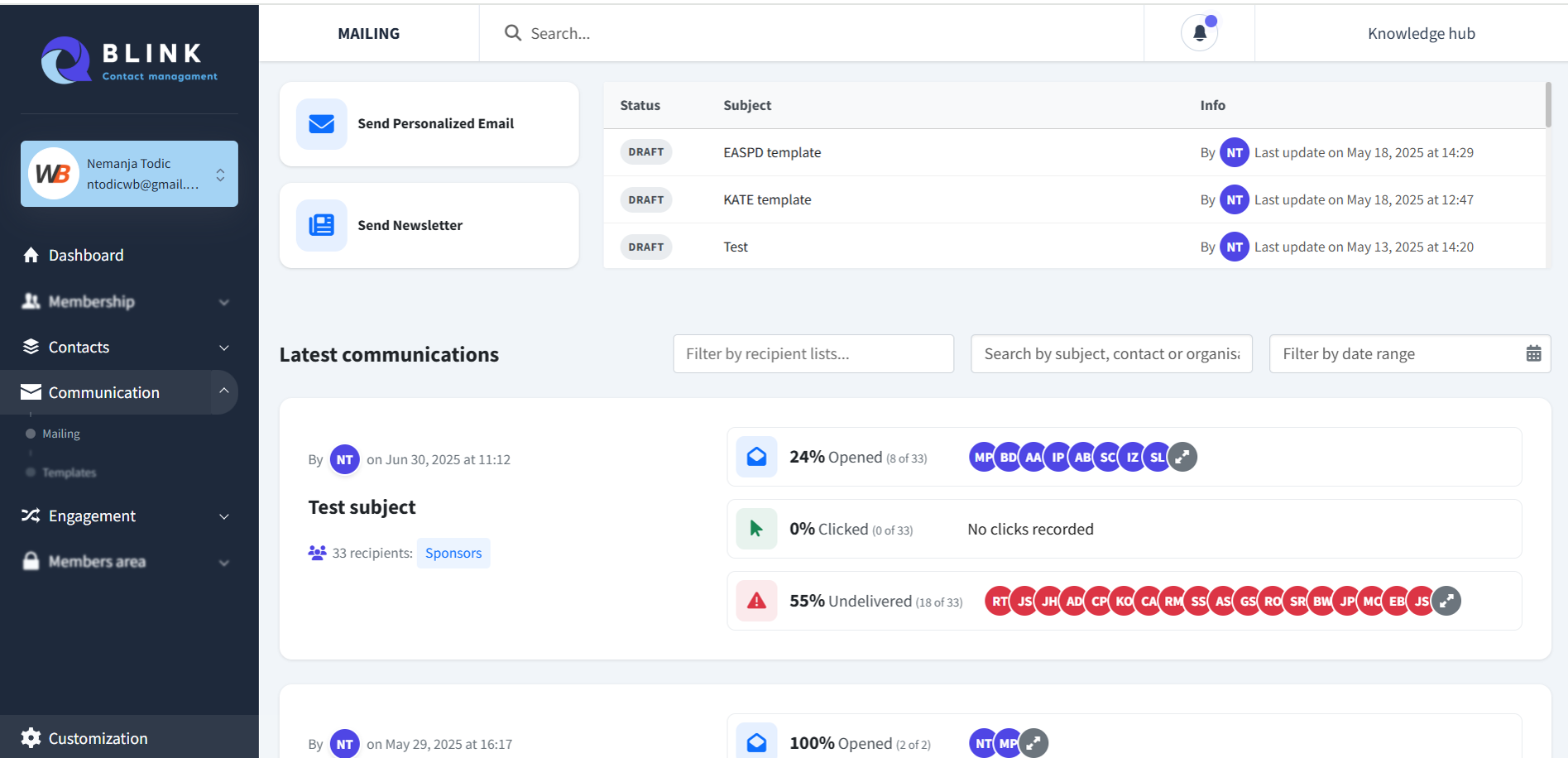Click the opened envelope icon for 24% Opened
This screenshot has height=758, width=1568.
756,457
